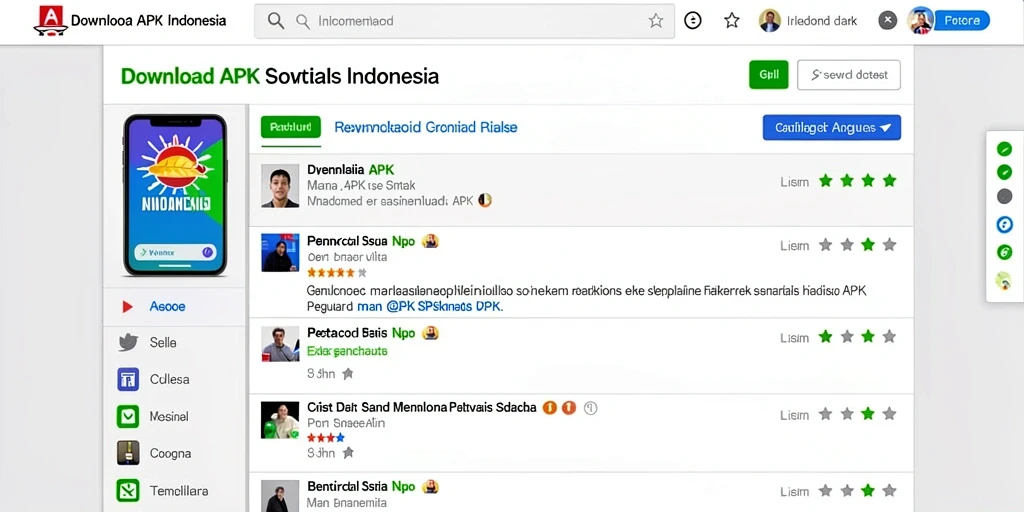Viewport: 1024px width, 512px height.
Task: Click the bottom light green icon in right panel
Action: pyautogui.click(x=1004, y=281)
